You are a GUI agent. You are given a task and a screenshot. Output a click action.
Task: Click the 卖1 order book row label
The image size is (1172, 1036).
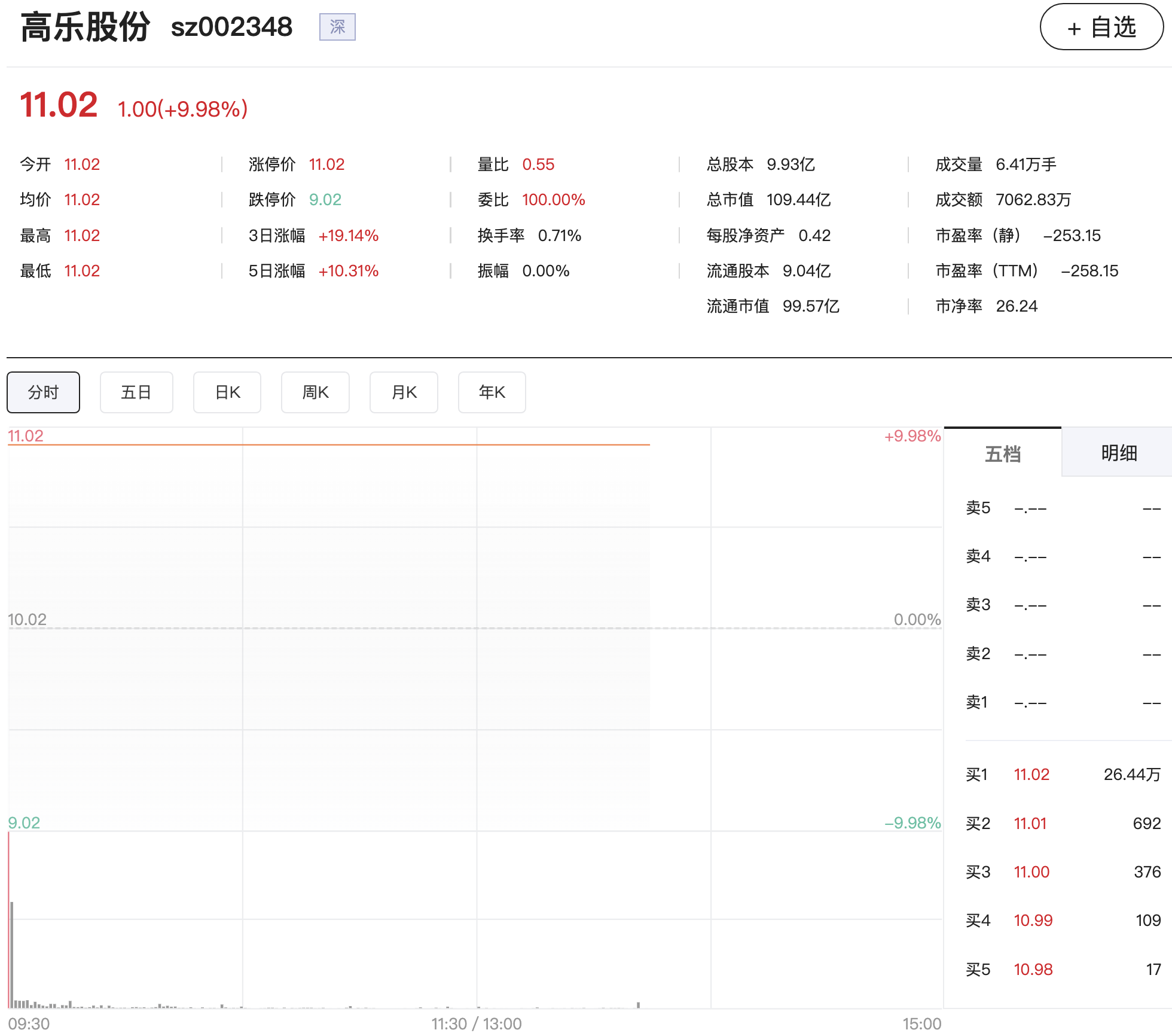pos(977,702)
